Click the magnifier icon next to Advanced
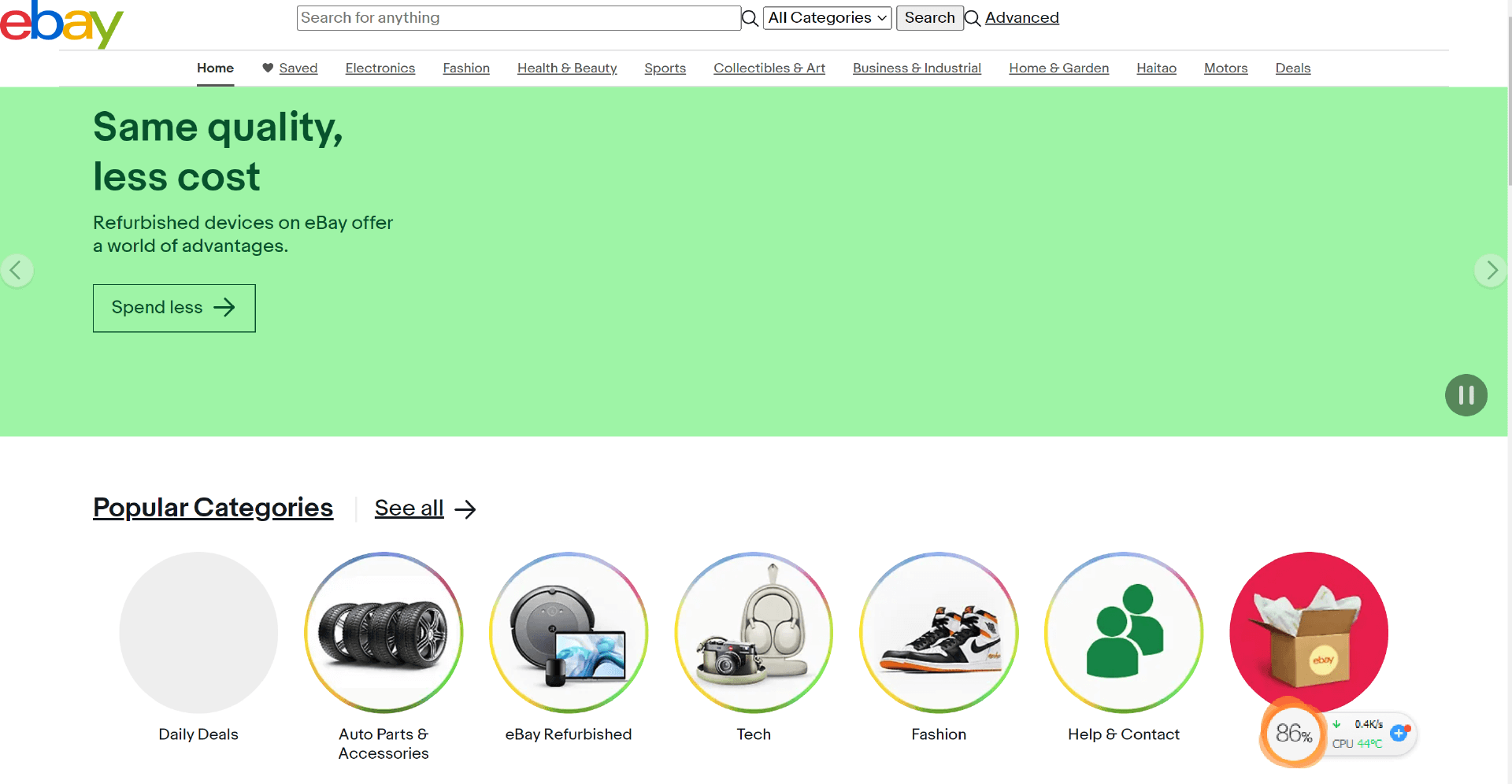This screenshot has width=1512, height=784. click(973, 18)
